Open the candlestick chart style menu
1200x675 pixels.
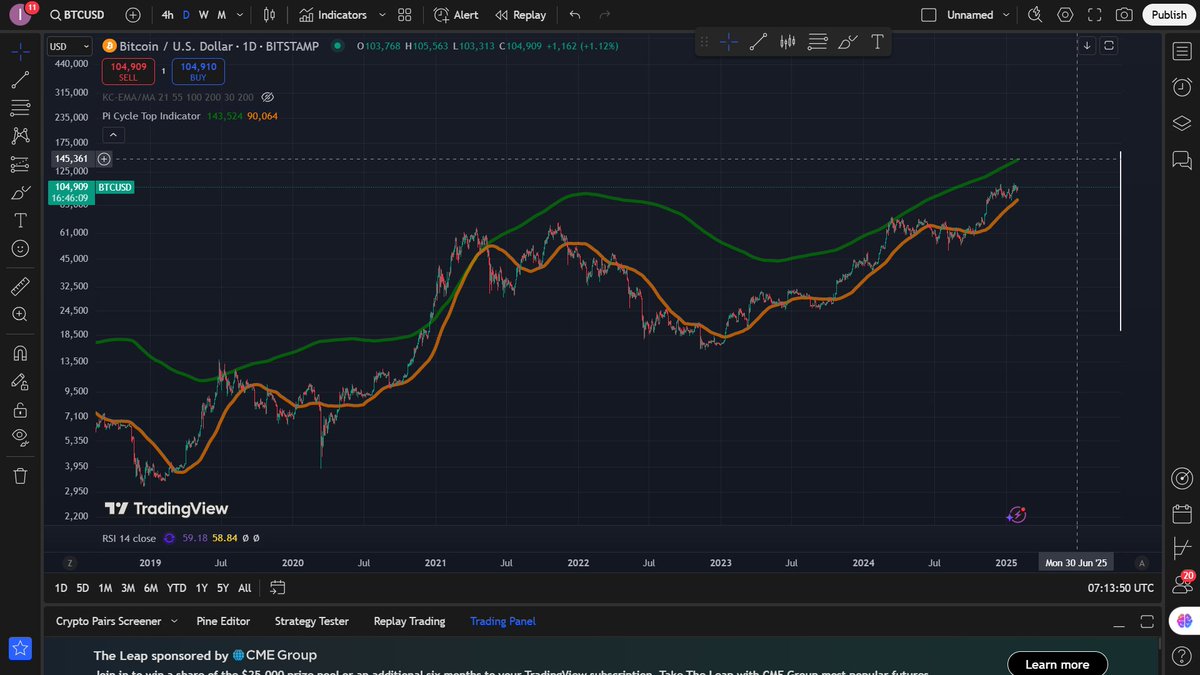point(269,15)
